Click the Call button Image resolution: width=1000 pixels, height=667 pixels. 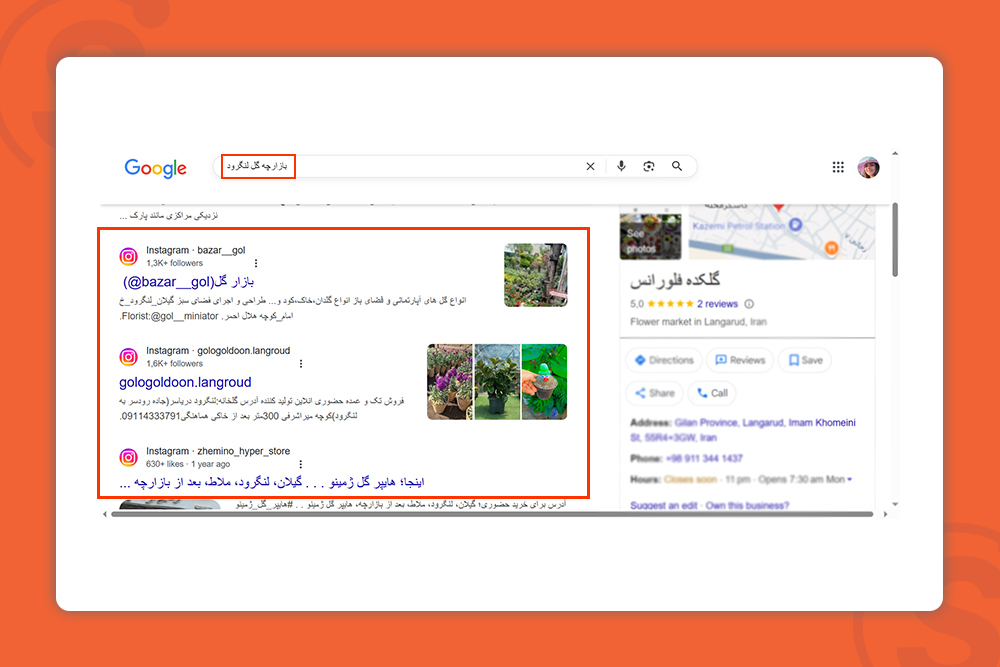coord(712,393)
